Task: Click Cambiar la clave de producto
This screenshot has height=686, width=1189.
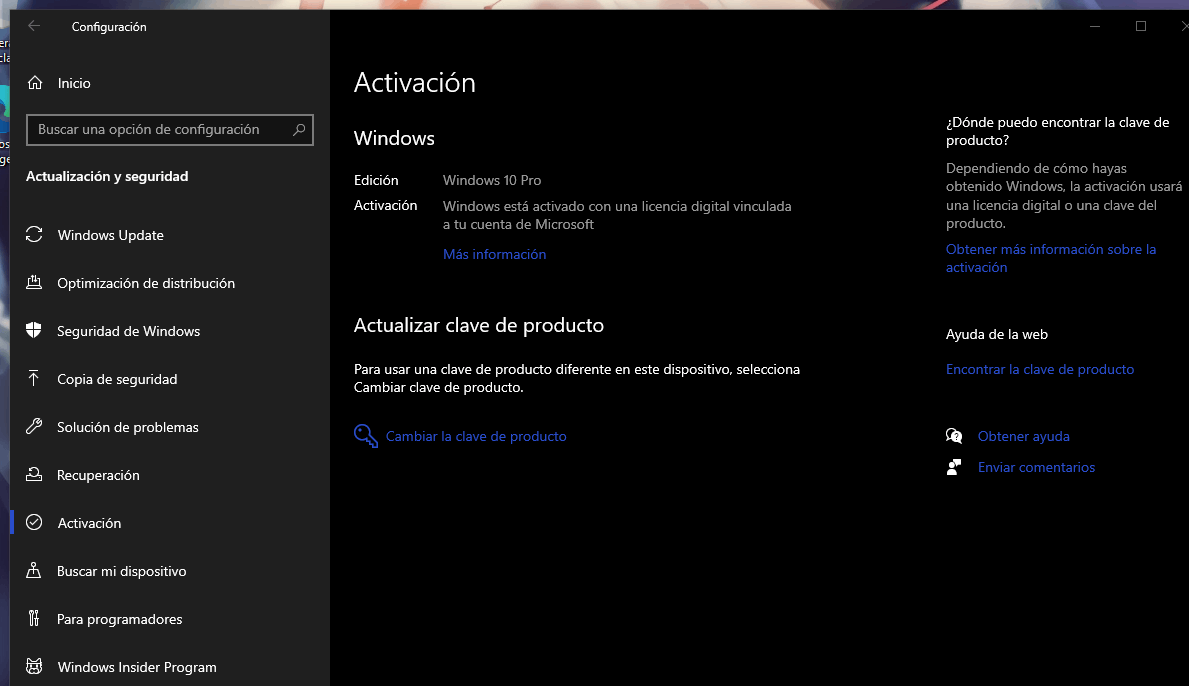Action: (x=476, y=436)
